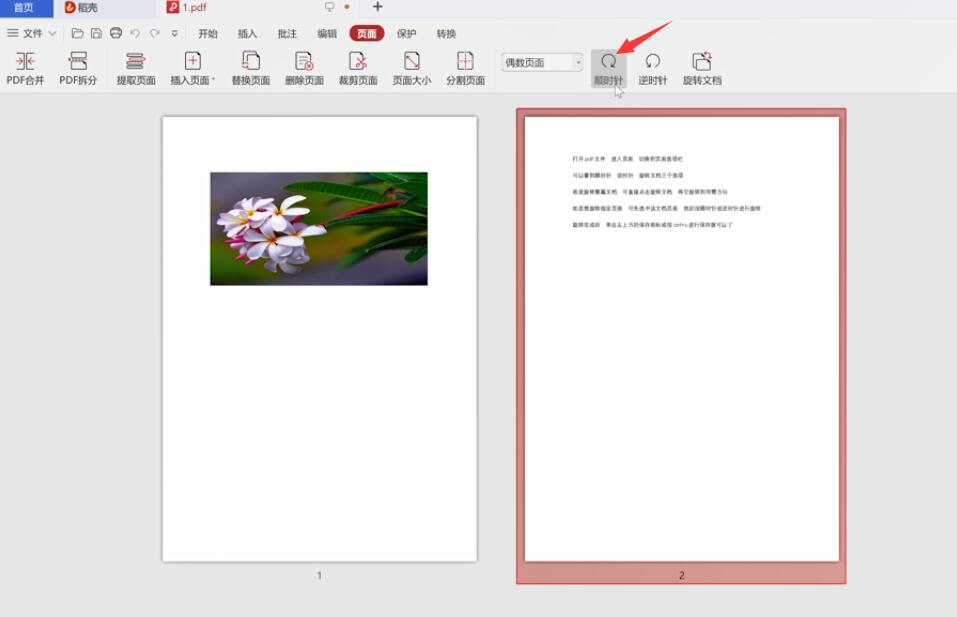957x617 pixels.
Task: Select the 页面 ribbon tab
Action: click(367, 34)
